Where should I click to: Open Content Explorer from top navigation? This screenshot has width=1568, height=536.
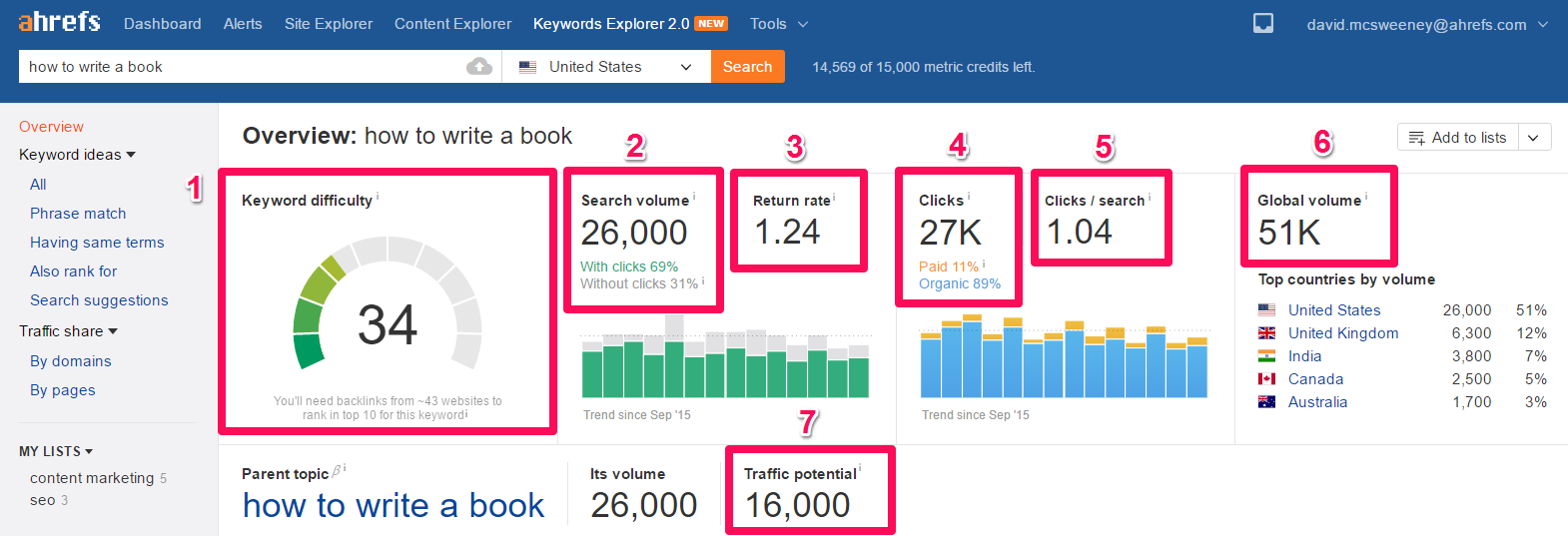452,24
